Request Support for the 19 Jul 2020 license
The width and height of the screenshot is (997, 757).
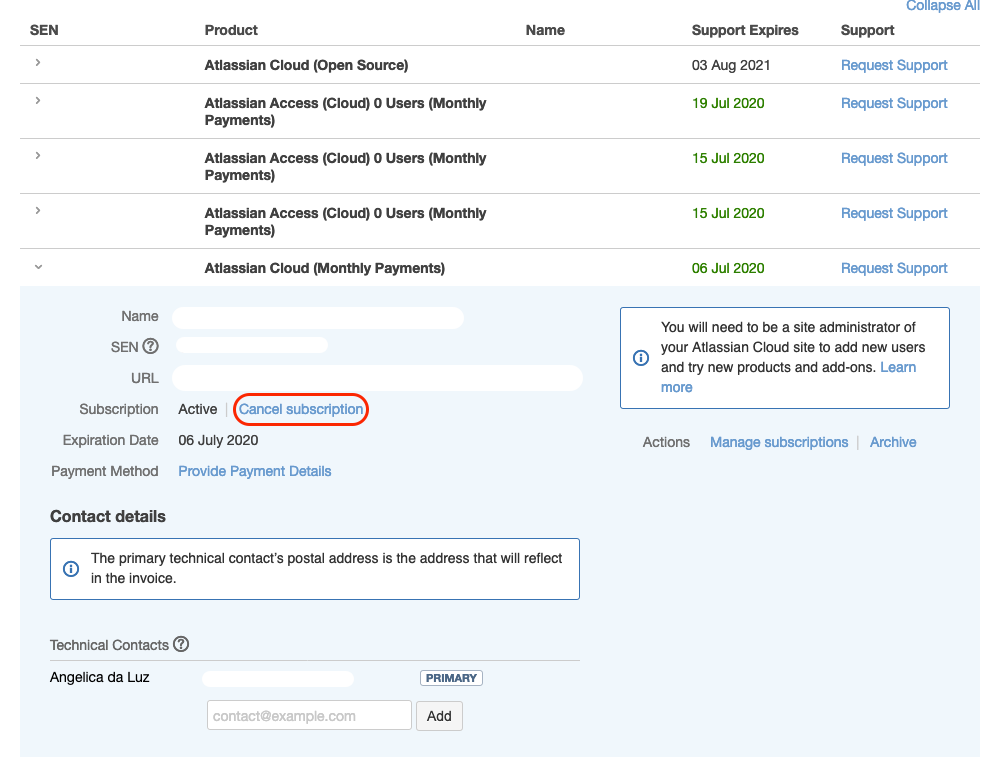coord(894,104)
